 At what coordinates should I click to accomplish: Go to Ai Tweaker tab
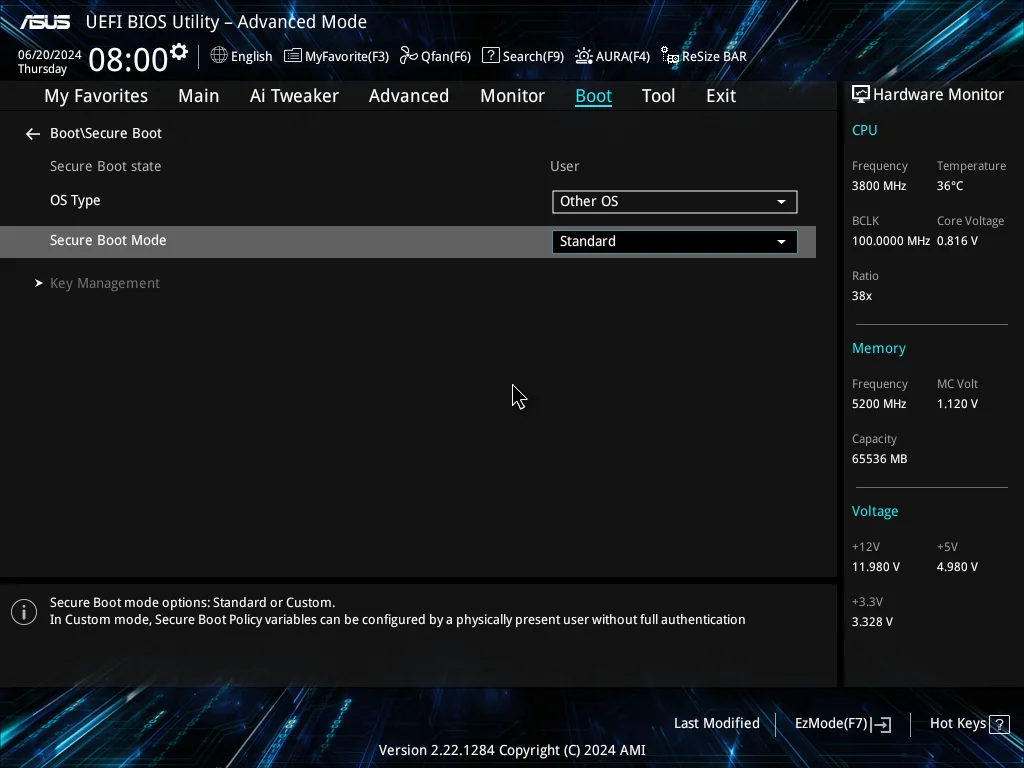[x=294, y=96]
